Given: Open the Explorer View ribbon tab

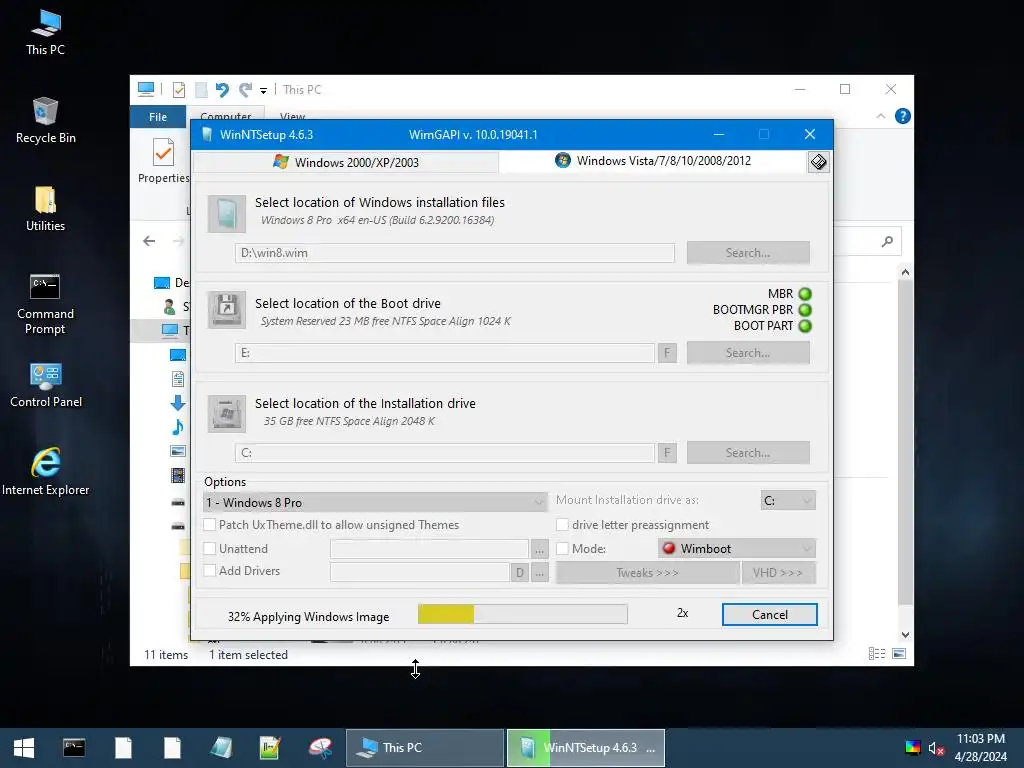Looking at the screenshot, I should [293, 115].
